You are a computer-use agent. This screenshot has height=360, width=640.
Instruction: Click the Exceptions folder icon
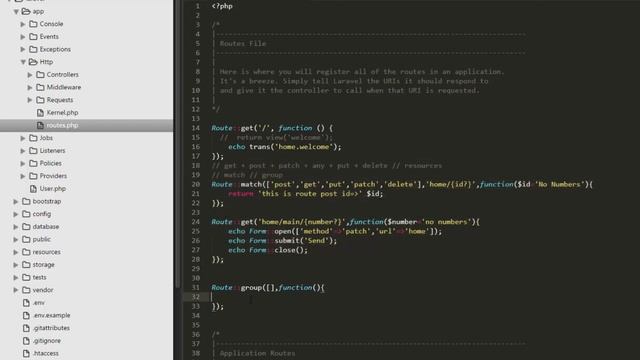[x=33, y=49]
